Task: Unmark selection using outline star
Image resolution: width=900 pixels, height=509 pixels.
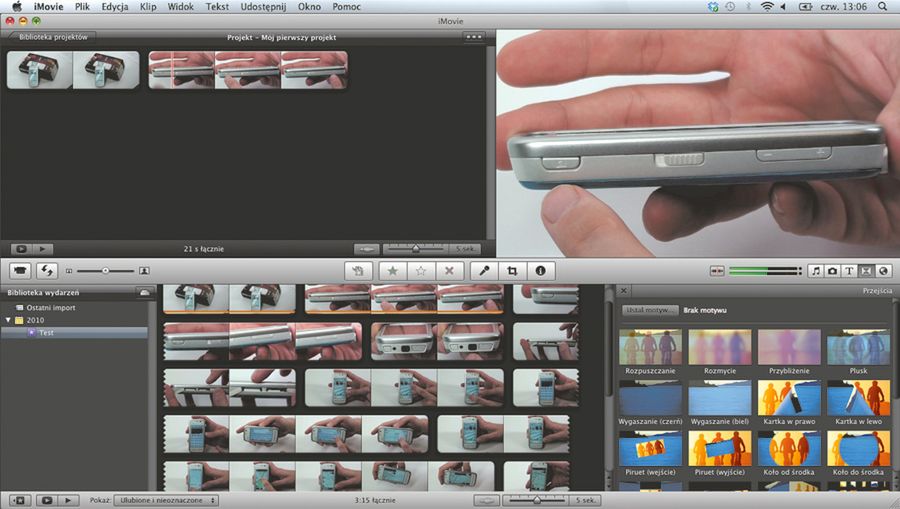Action: pyautogui.click(x=421, y=271)
